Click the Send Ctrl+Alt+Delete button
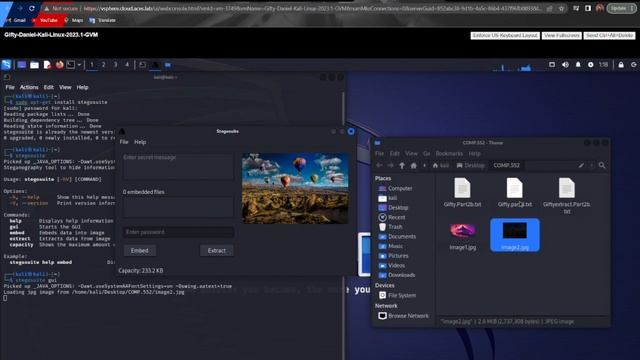 pos(609,36)
